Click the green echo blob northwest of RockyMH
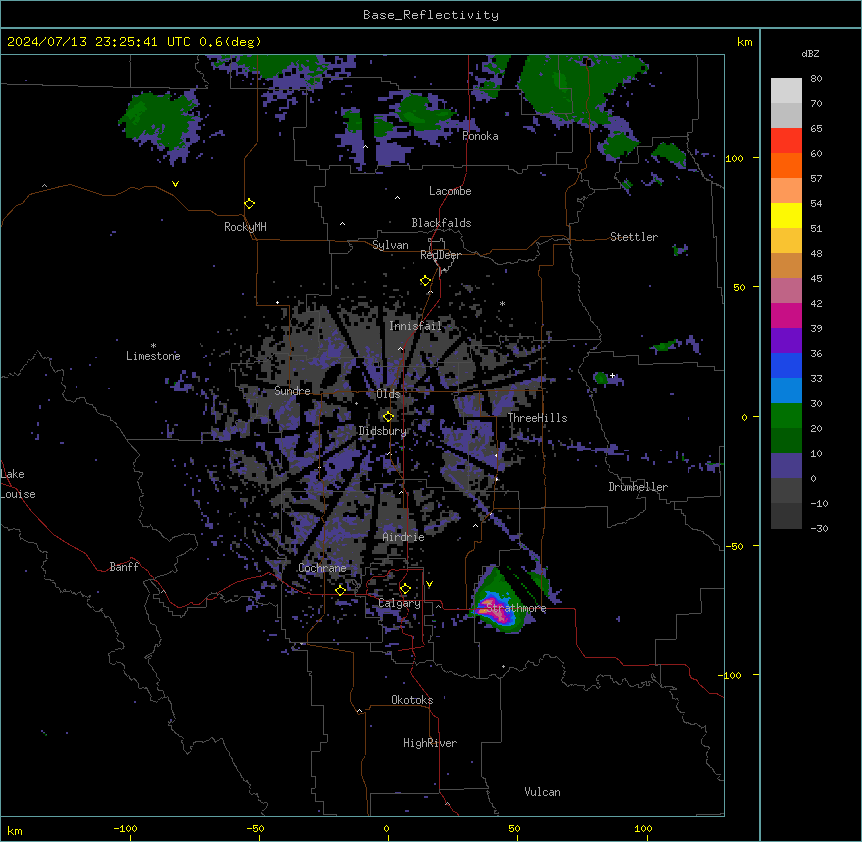The width and height of the screenshot is (862, 842). [x=156, y=120]
